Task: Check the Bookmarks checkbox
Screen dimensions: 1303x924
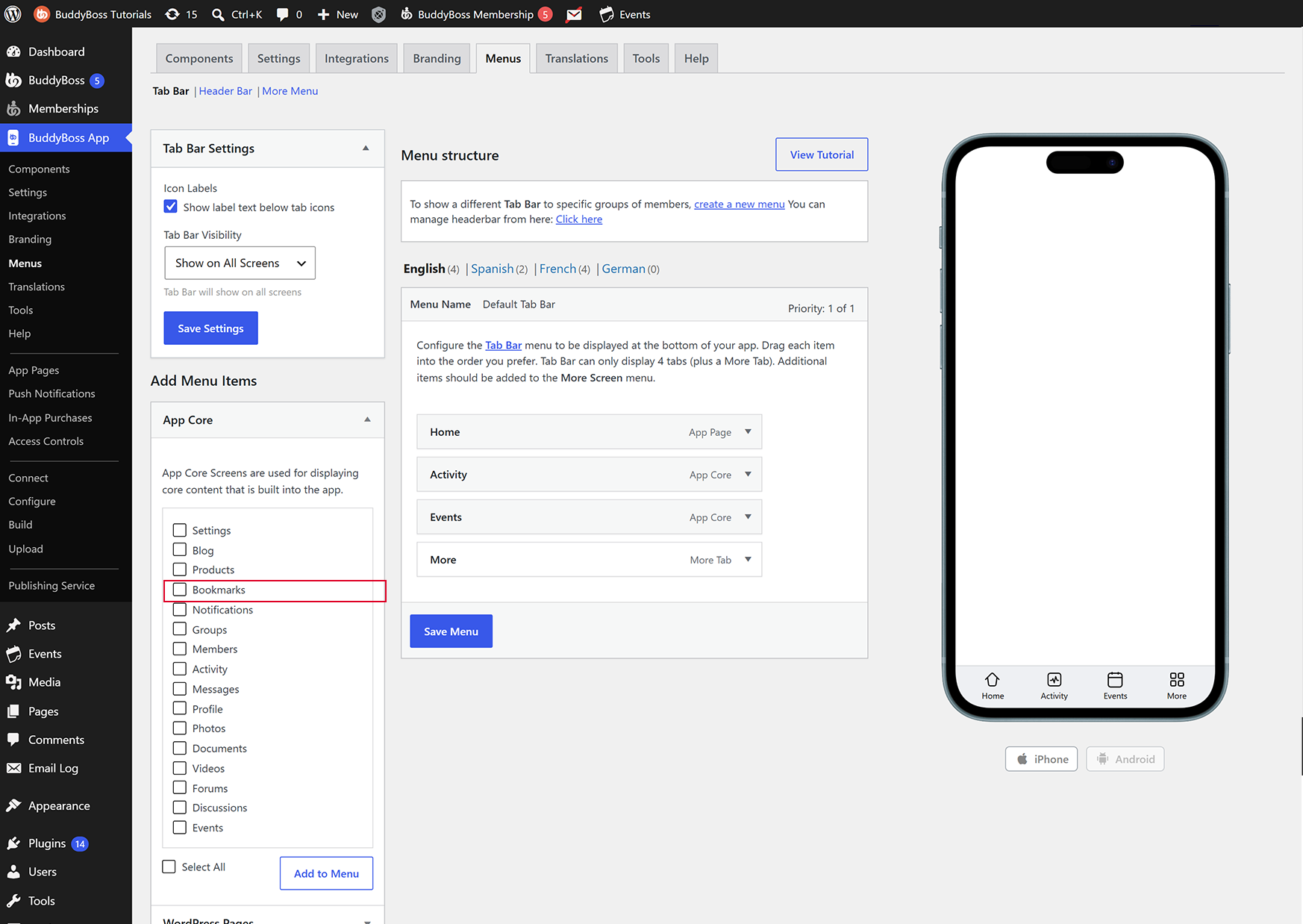Action: (x=180, y=590)
